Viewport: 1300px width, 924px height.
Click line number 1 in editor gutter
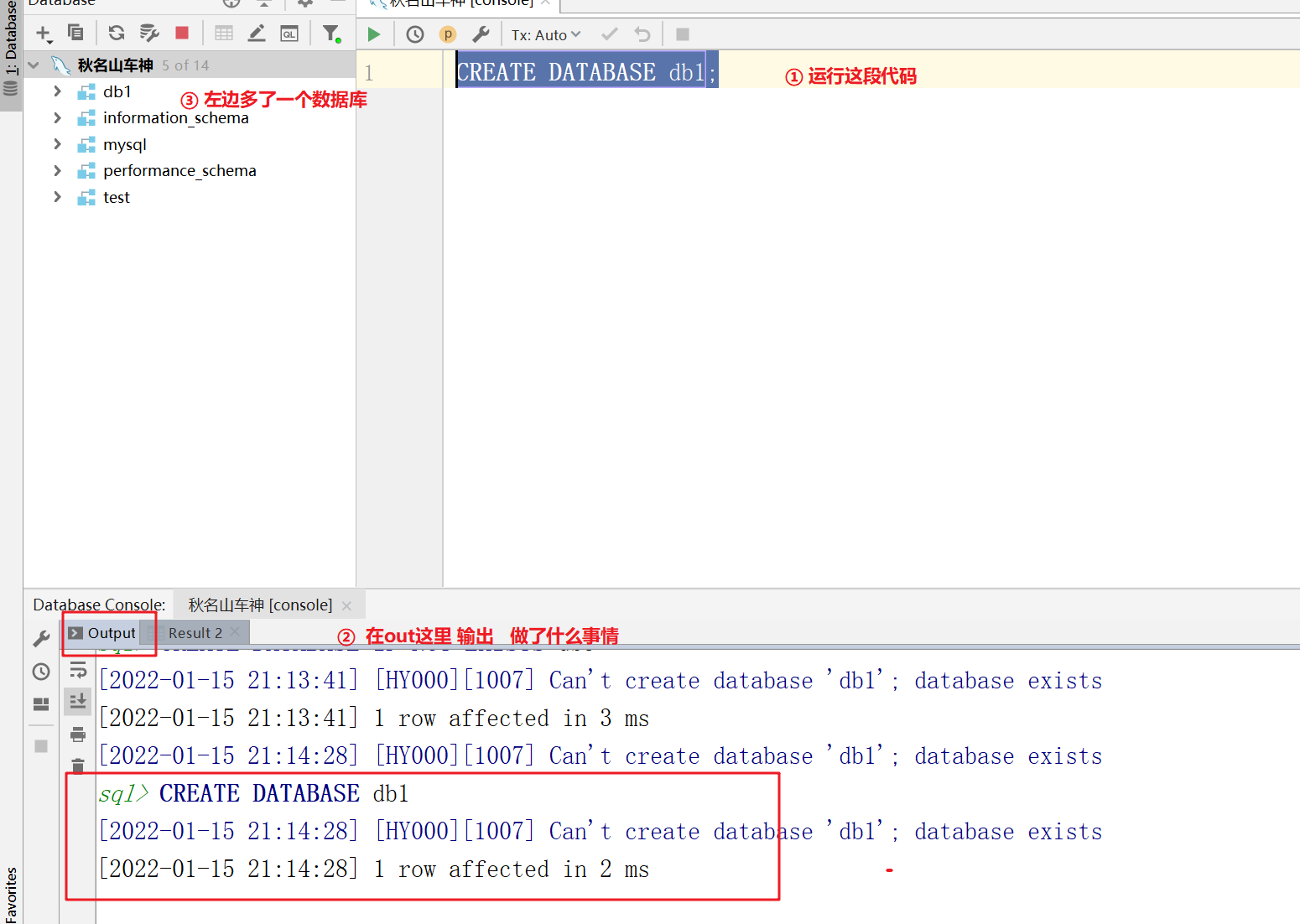point(368,73)
